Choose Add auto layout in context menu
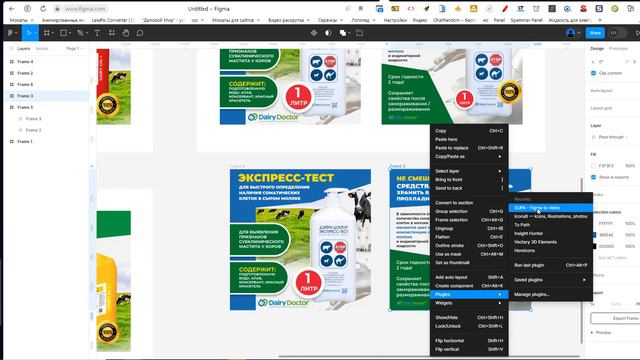 (469, 277)
